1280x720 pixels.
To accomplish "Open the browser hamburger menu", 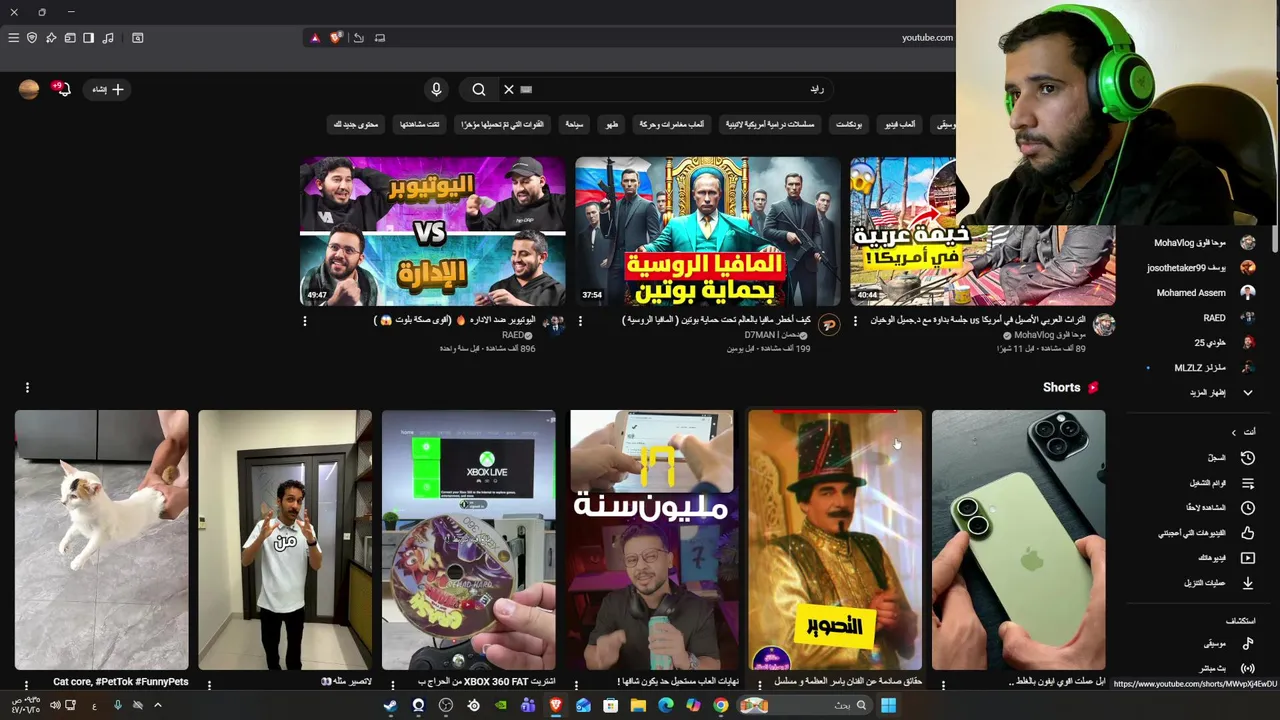I will point(13,38).
